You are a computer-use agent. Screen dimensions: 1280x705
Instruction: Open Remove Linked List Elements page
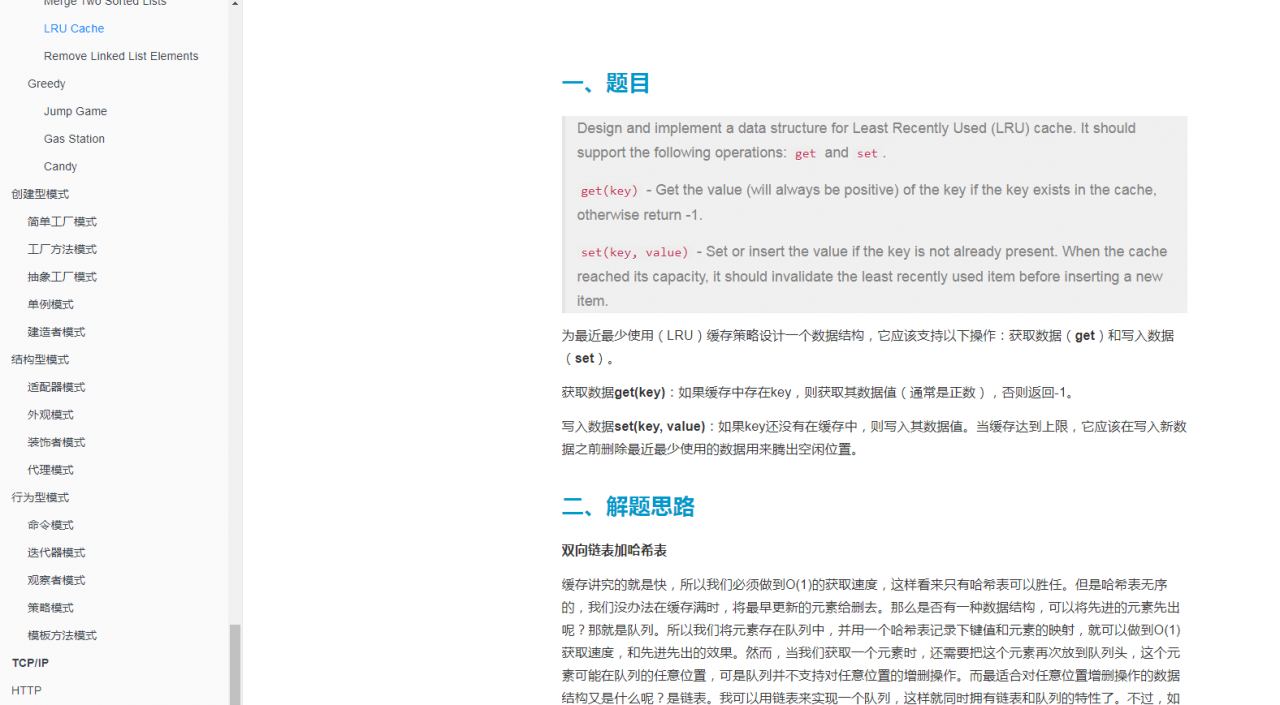pyautogui.click(x=121, y=56)
